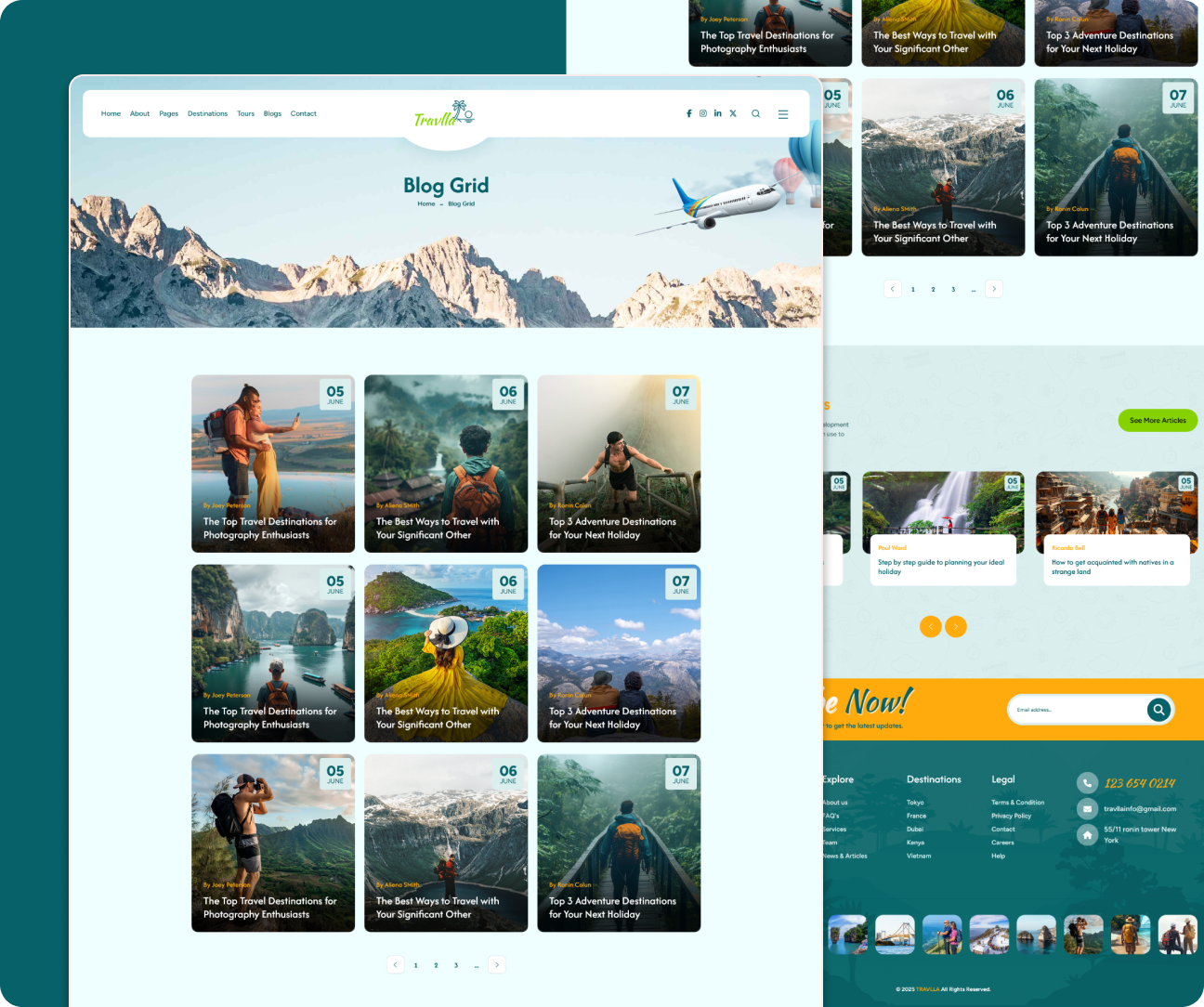Go to previous page pagination arrow
Image resolution: width=1204 pixels, height=1007 pixels.
396,964
